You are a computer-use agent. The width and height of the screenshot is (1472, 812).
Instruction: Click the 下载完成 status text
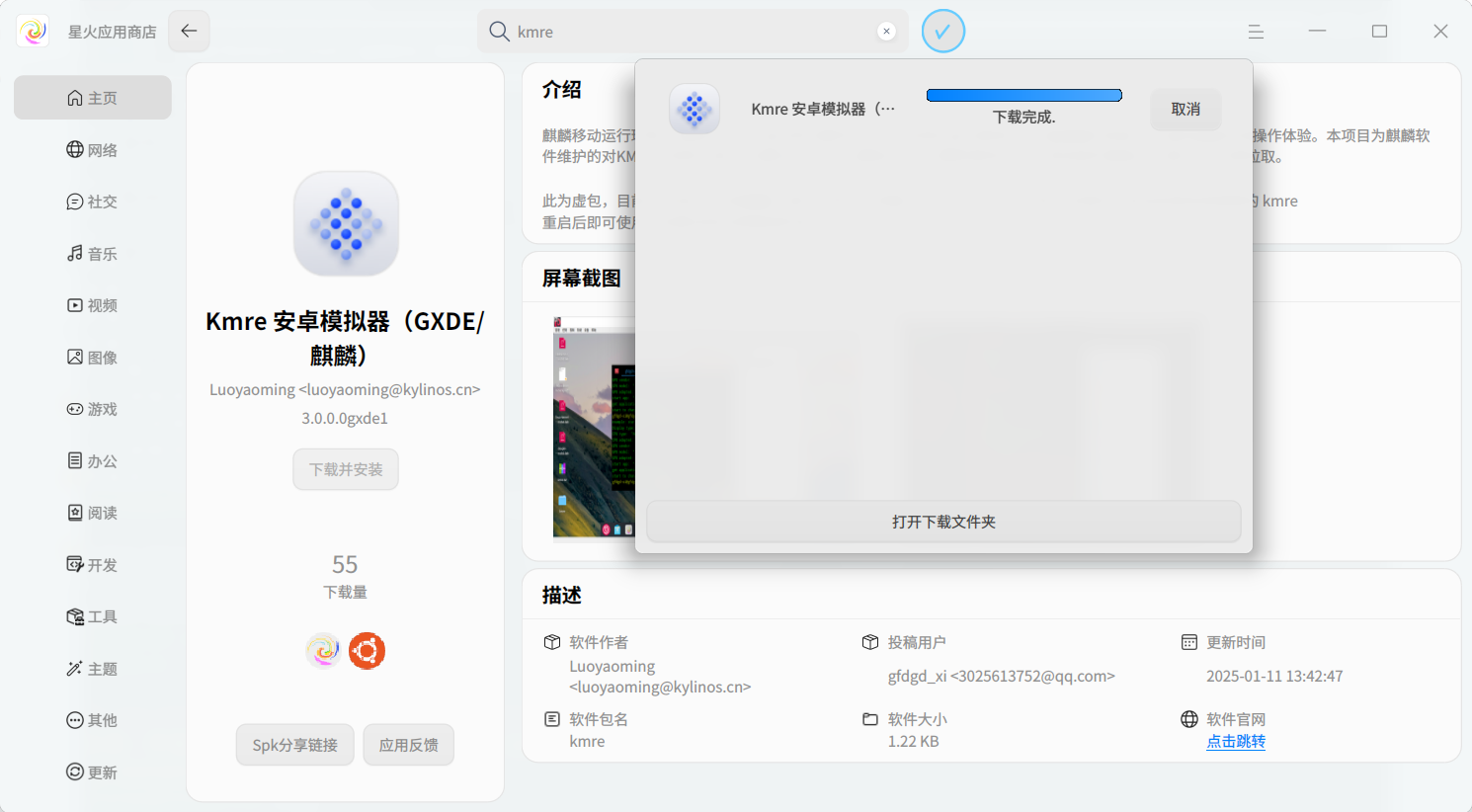[1024, 117]
